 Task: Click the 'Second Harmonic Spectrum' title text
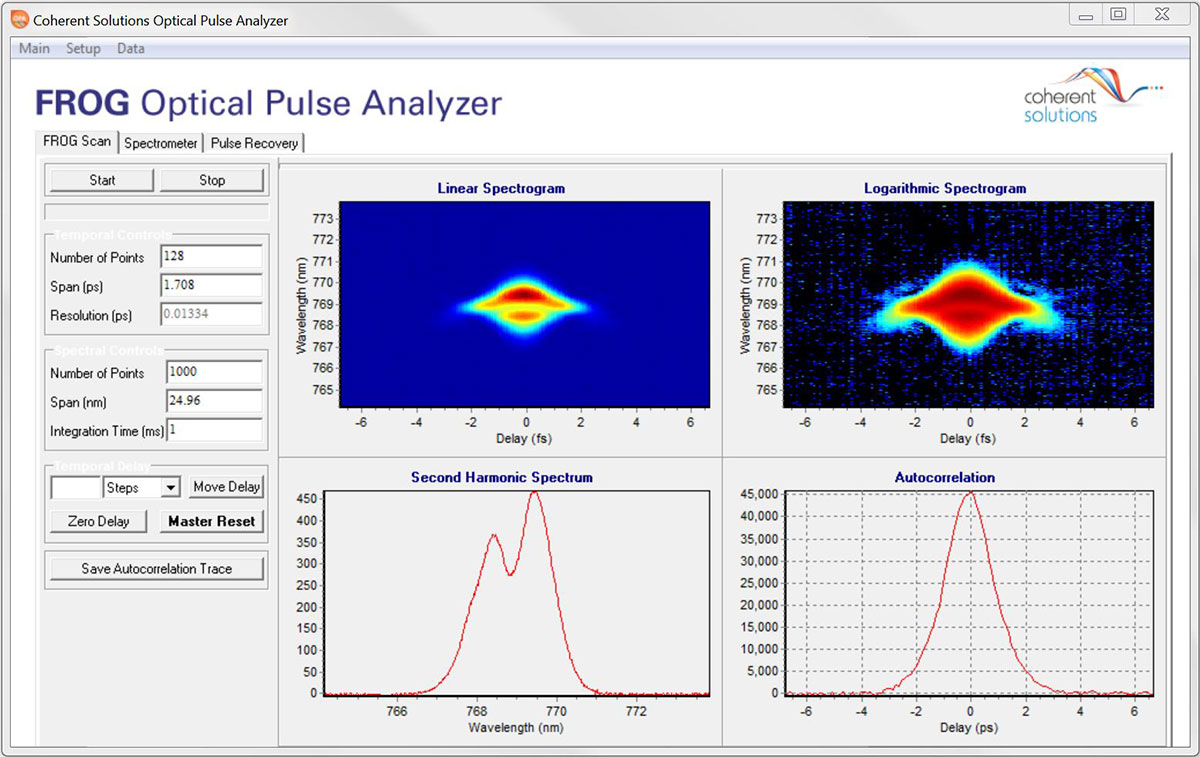[x=502, y=477]
